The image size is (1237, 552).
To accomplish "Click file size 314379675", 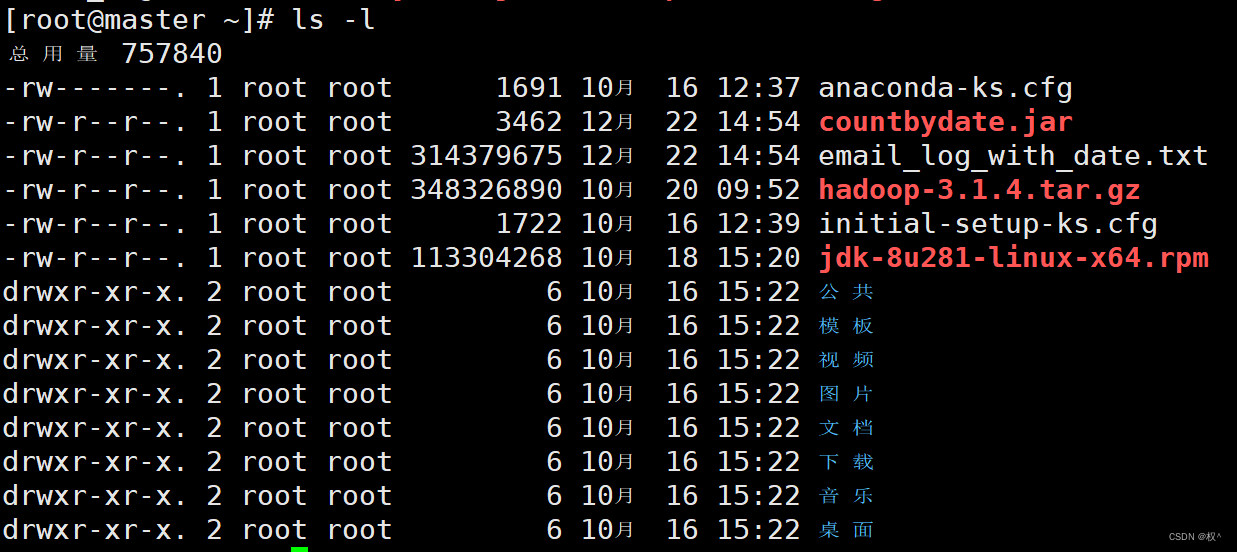I will 486,157.
